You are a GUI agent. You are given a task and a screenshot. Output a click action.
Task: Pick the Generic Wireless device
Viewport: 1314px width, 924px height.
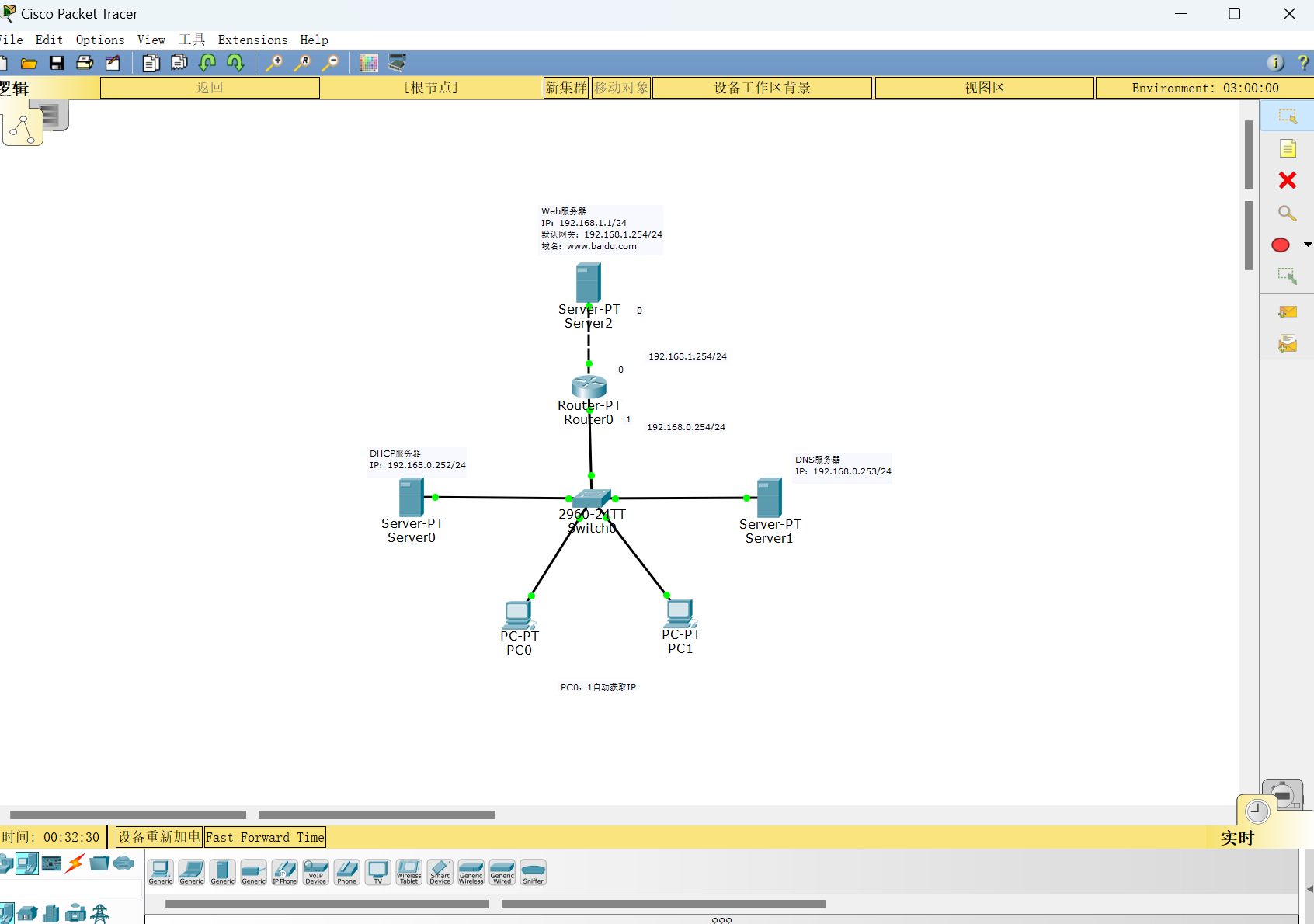471,872
